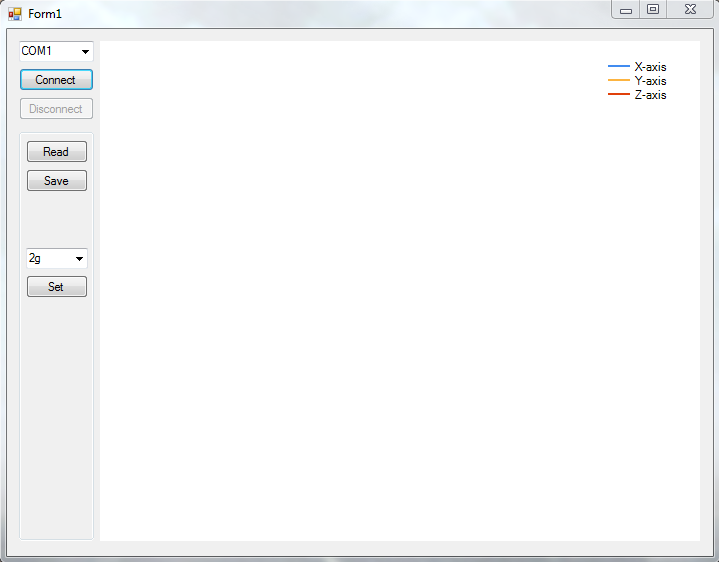Open the 2g range dropdown arrow
This screenshot has height=562, width=719.
click(79, 259)
